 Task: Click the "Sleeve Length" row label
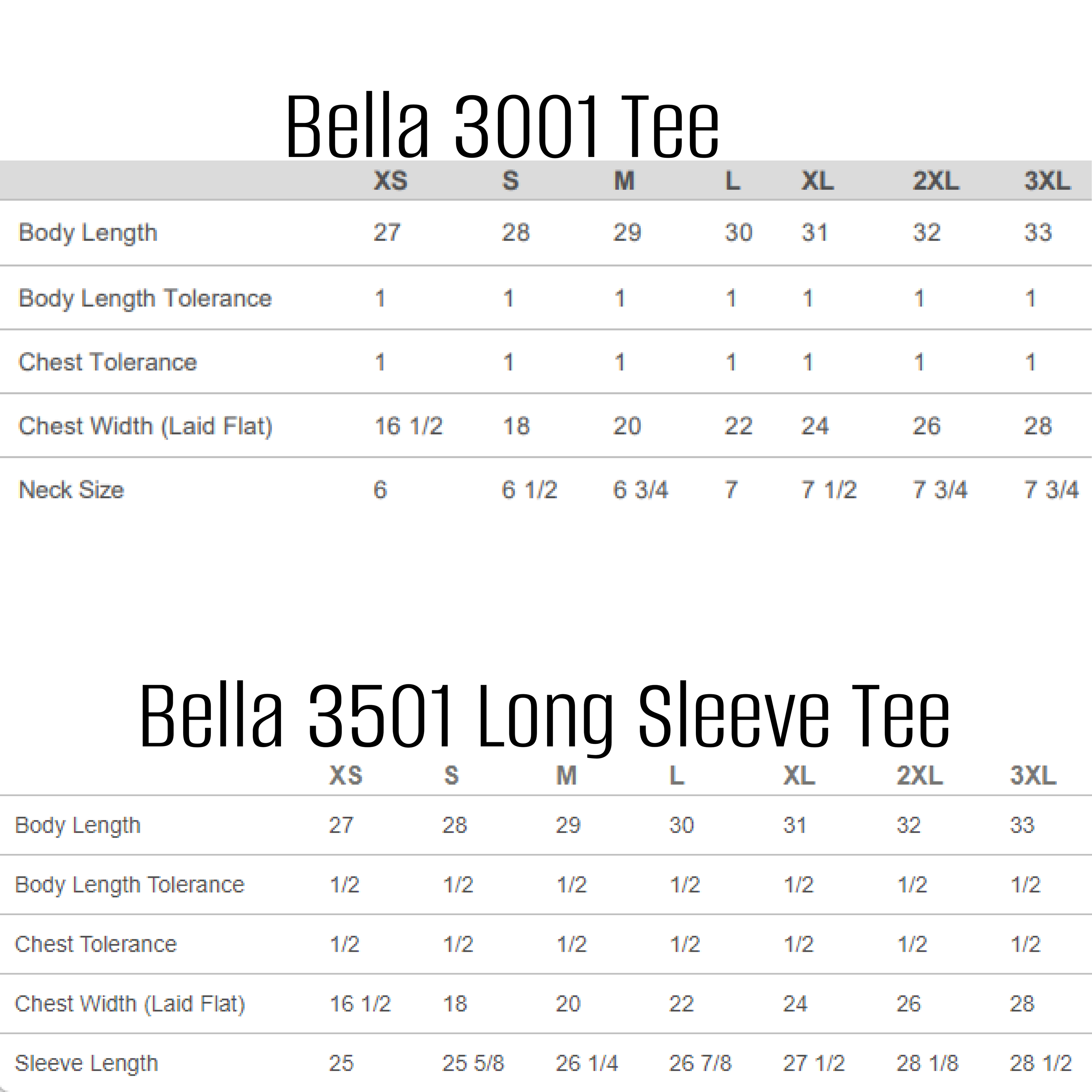(x=86, y=1063)
